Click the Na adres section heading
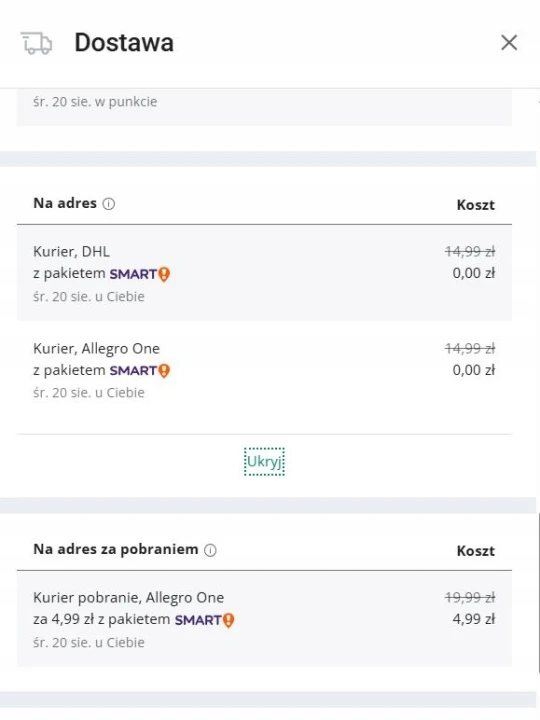 tap(65, 203)
